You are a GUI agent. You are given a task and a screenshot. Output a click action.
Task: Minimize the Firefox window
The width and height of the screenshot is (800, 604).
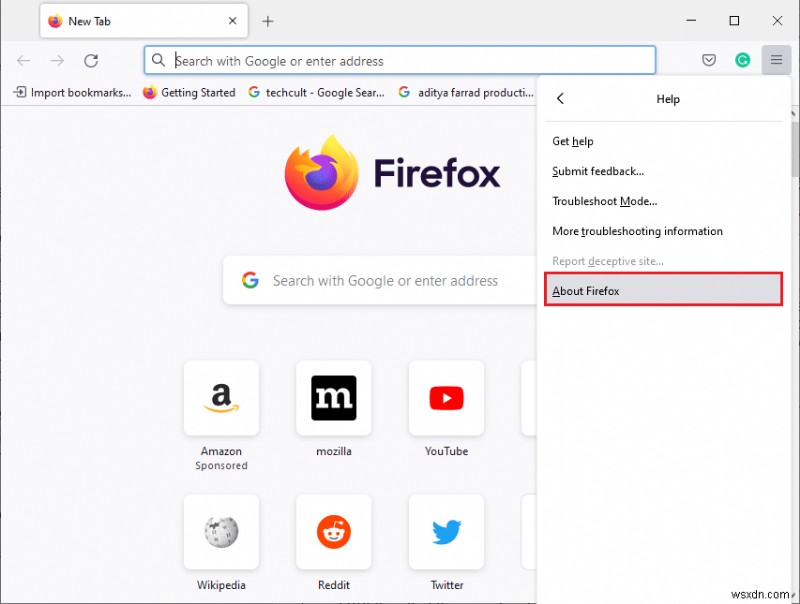691,20
